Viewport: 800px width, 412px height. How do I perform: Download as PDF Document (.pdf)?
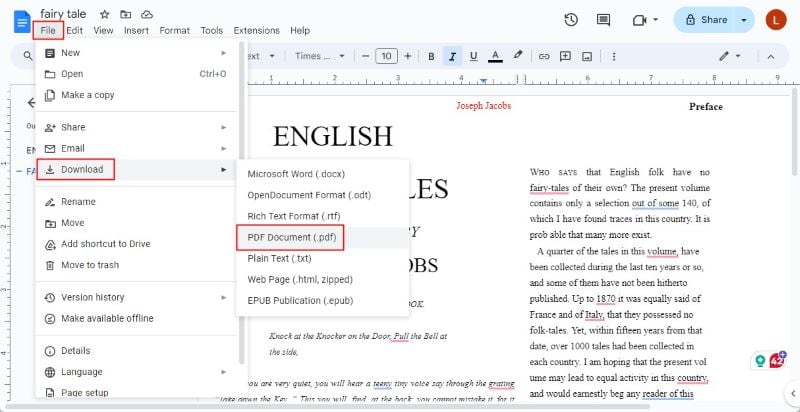point(322,238)
